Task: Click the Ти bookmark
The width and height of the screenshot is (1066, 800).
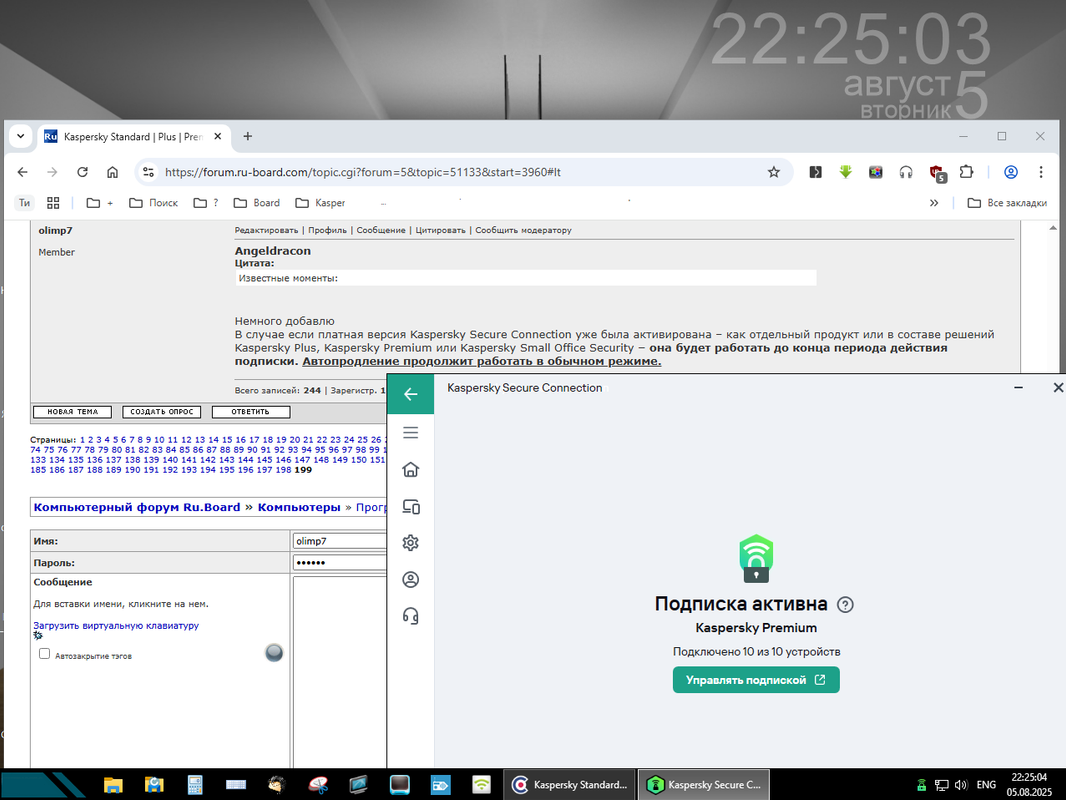Action: pos(24,203)
